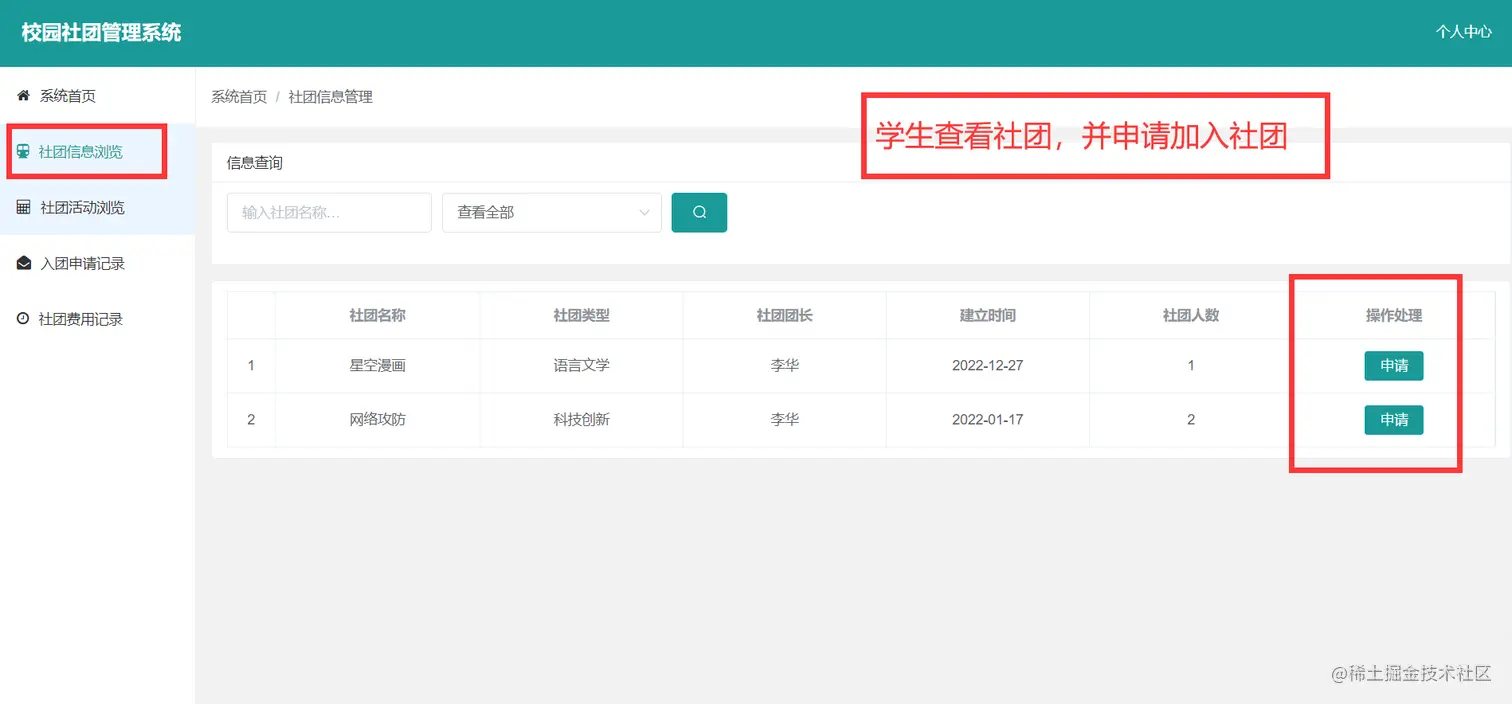Click 李华 in the 网络攻防 row

pos(785,420)
